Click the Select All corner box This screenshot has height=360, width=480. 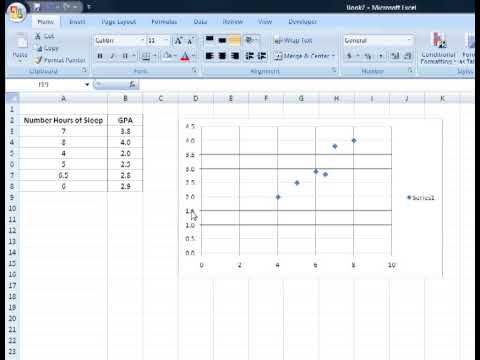tap(13, 98)
